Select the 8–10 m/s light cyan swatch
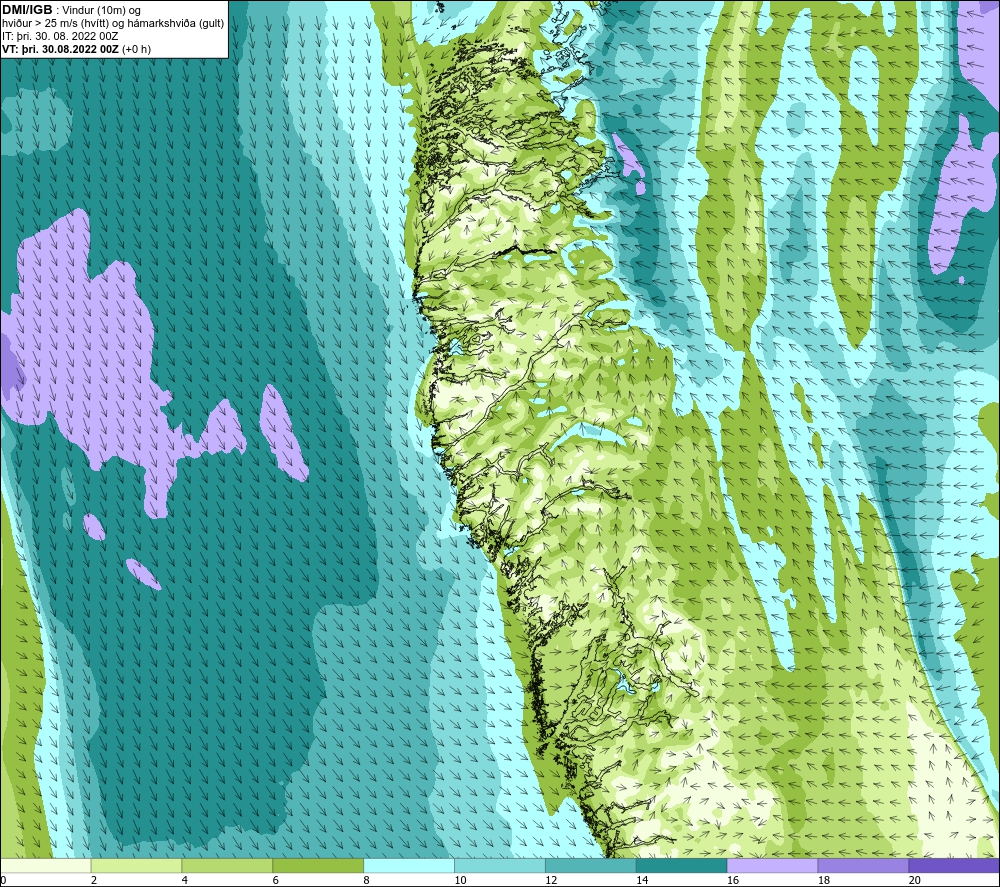The width and height of the screenshot is (1000, 887). click(x=409, y=865)
